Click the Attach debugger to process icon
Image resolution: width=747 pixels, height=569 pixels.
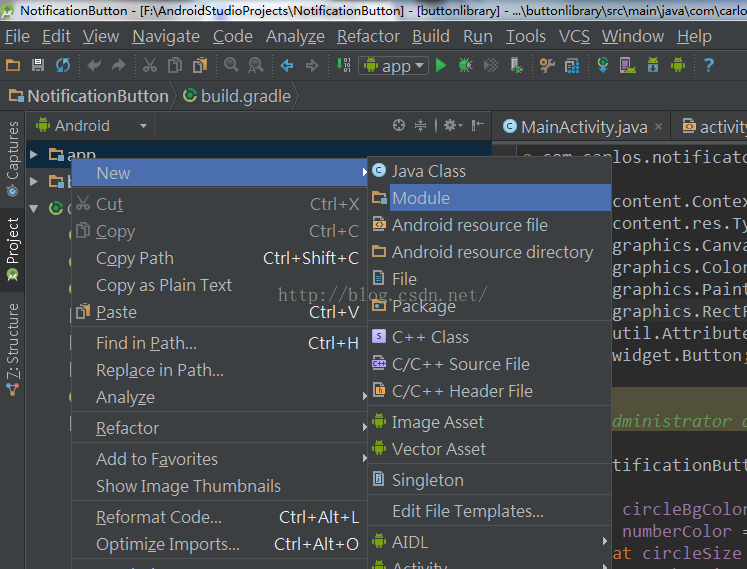(x=516, y=65)
